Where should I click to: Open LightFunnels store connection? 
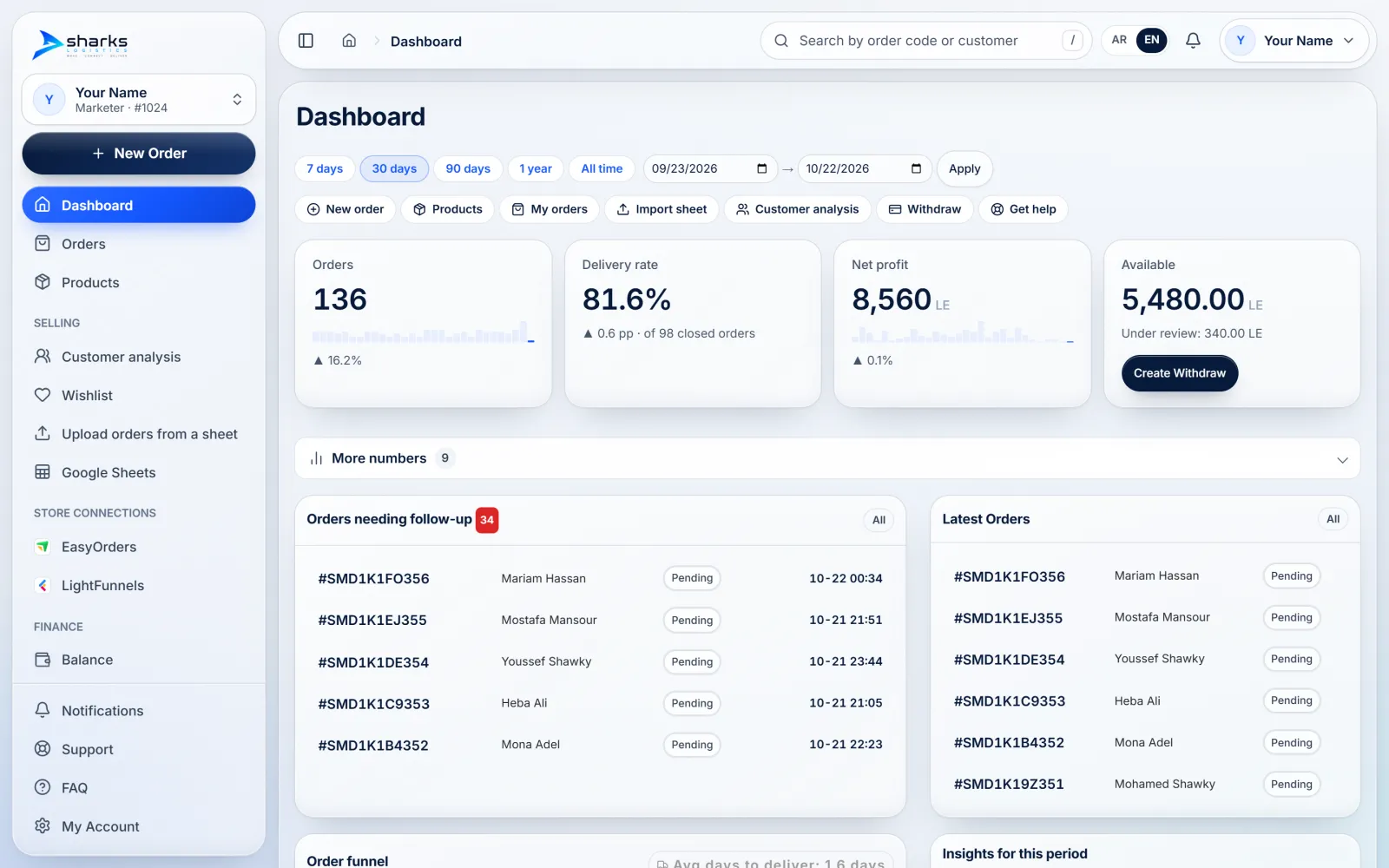pyautogui.click(x=139, y=585)
